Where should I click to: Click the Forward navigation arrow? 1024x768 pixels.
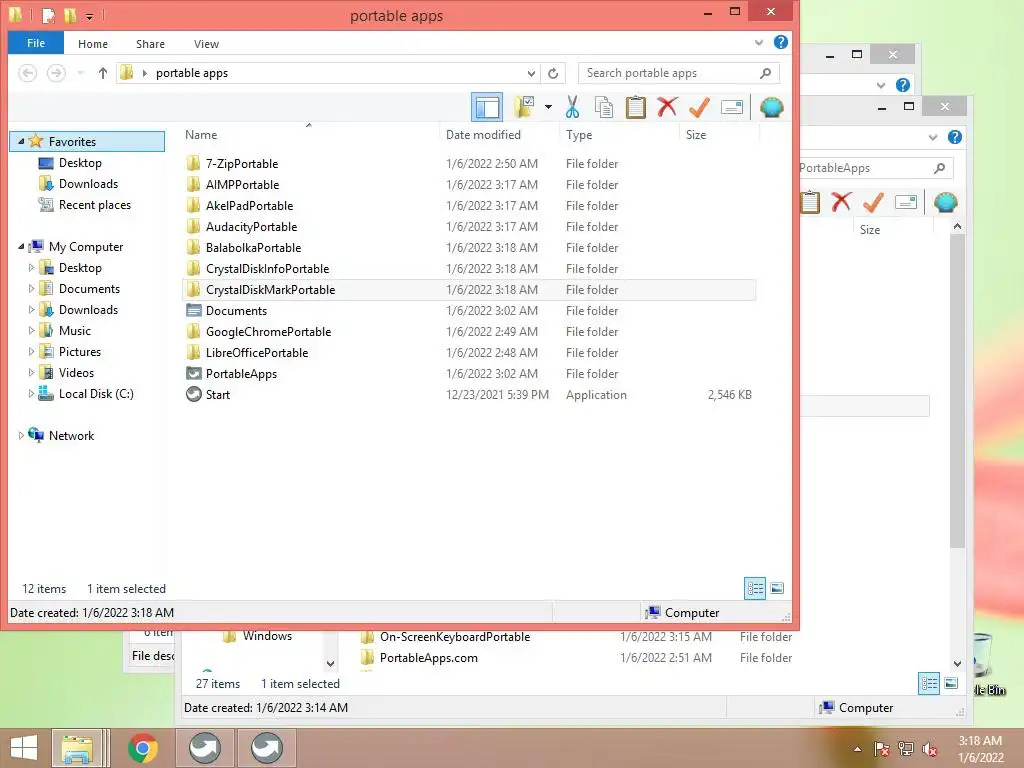coord(56,73)
